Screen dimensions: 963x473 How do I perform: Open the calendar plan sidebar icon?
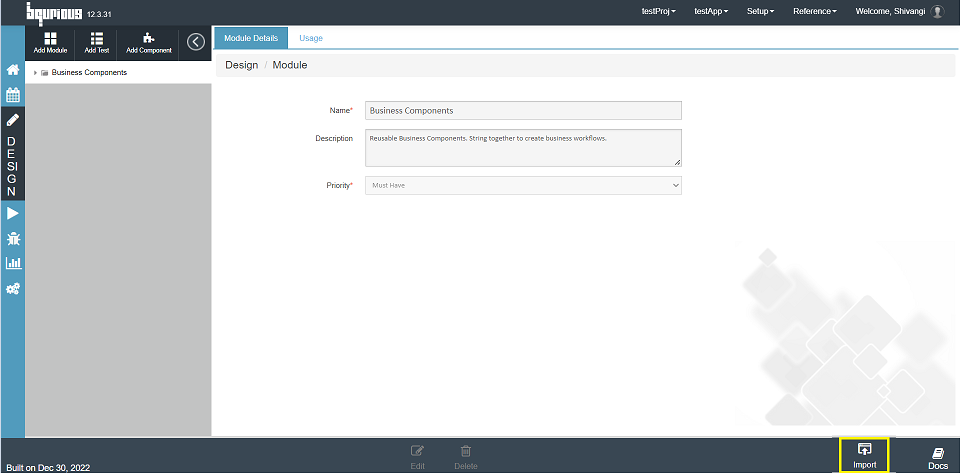(x=12, y=95)
